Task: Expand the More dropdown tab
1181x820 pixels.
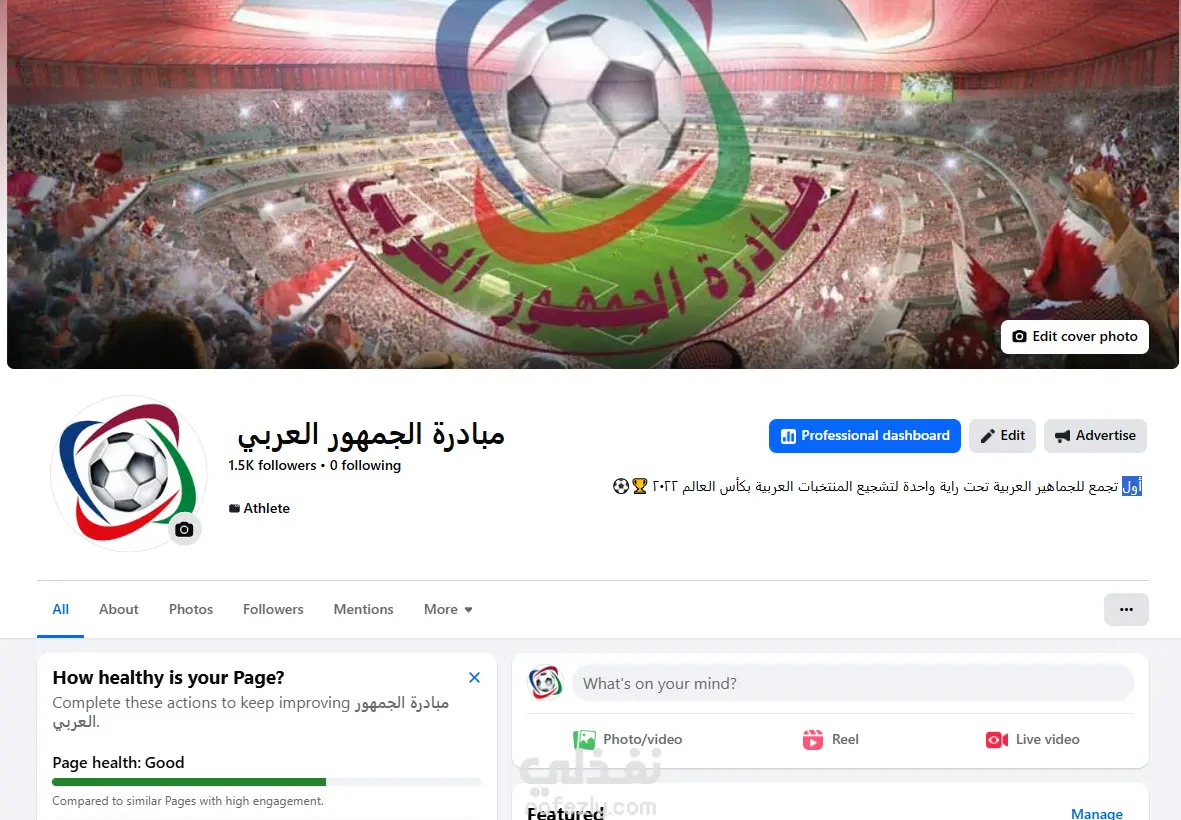Action: point(448,609)
